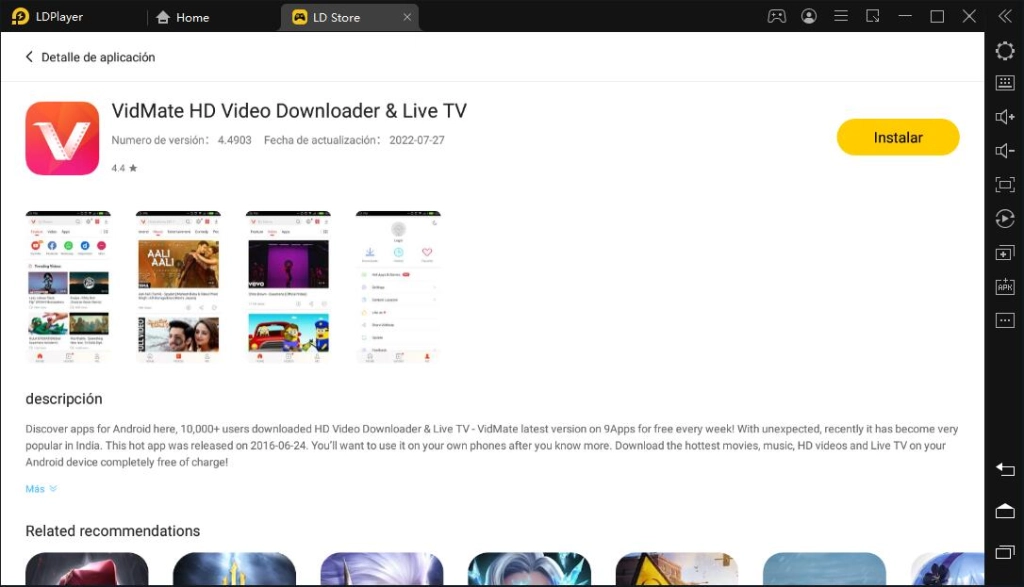Viewport: 1024px width, 587px height.
Task: Open the first VidMate screenshot with trending videos
Action: pyautogui.click(x=68, y=287)
